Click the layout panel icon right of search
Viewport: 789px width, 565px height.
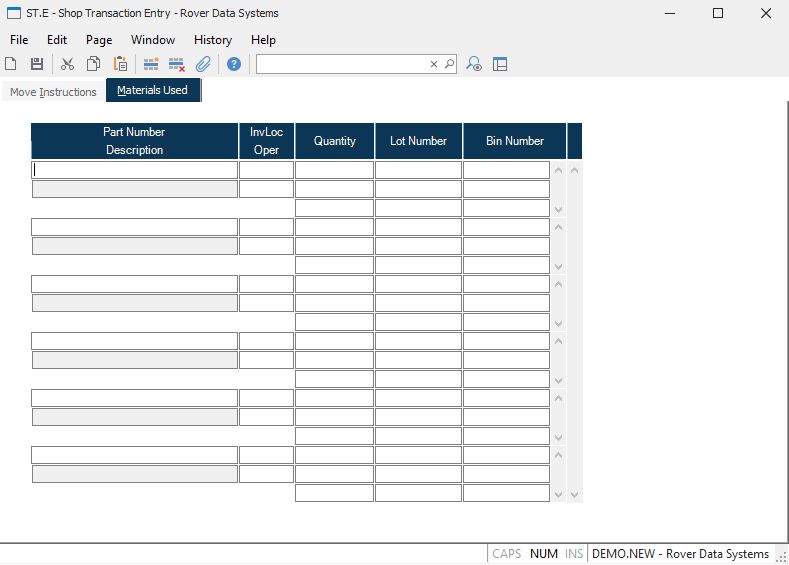point(500,64)
